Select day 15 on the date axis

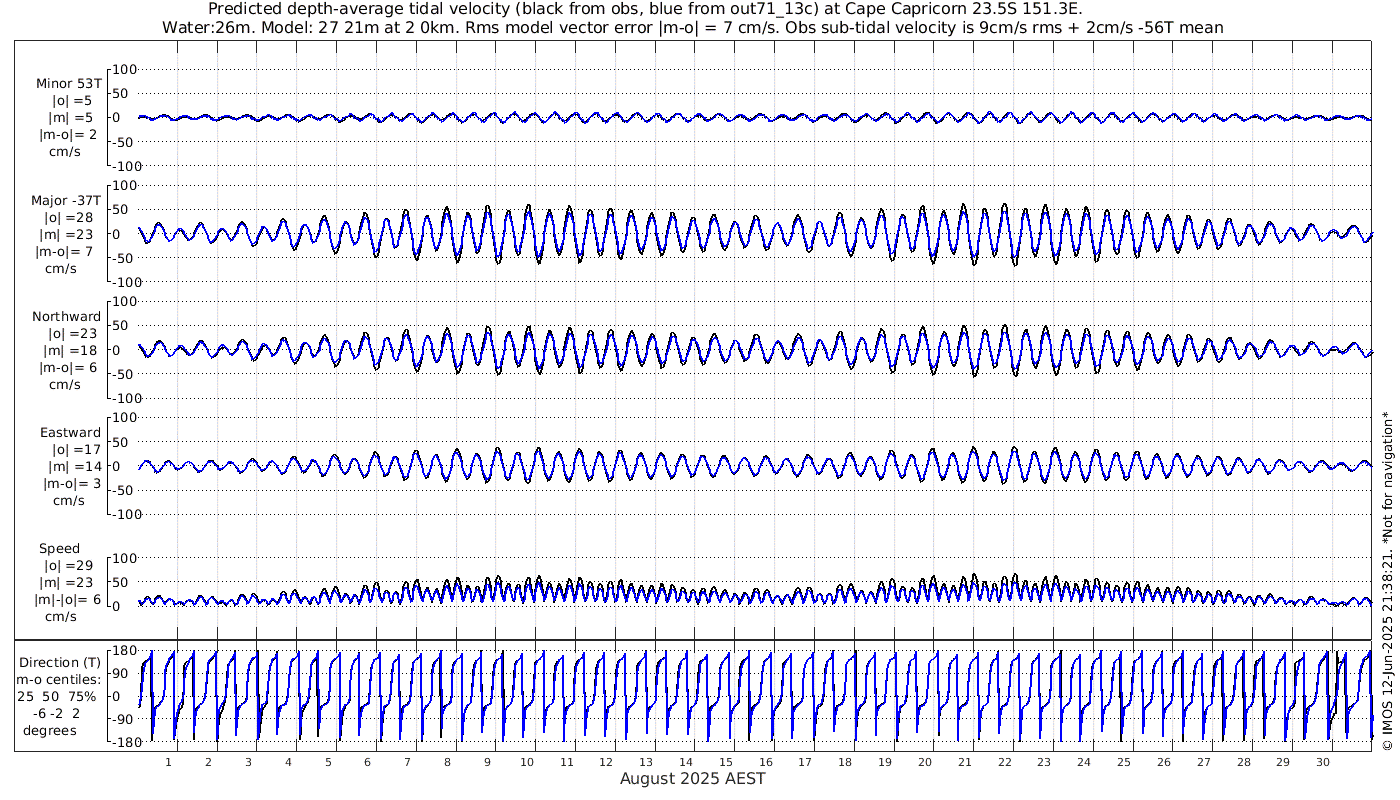(725, 762)
